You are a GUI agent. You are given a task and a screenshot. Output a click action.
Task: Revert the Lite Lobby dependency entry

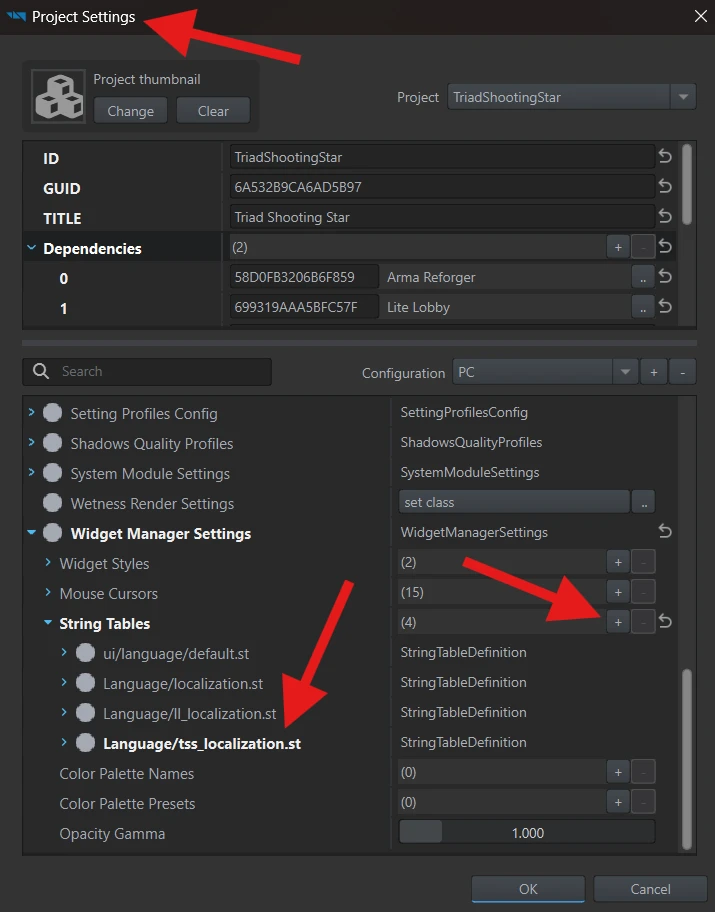[665, 307]
